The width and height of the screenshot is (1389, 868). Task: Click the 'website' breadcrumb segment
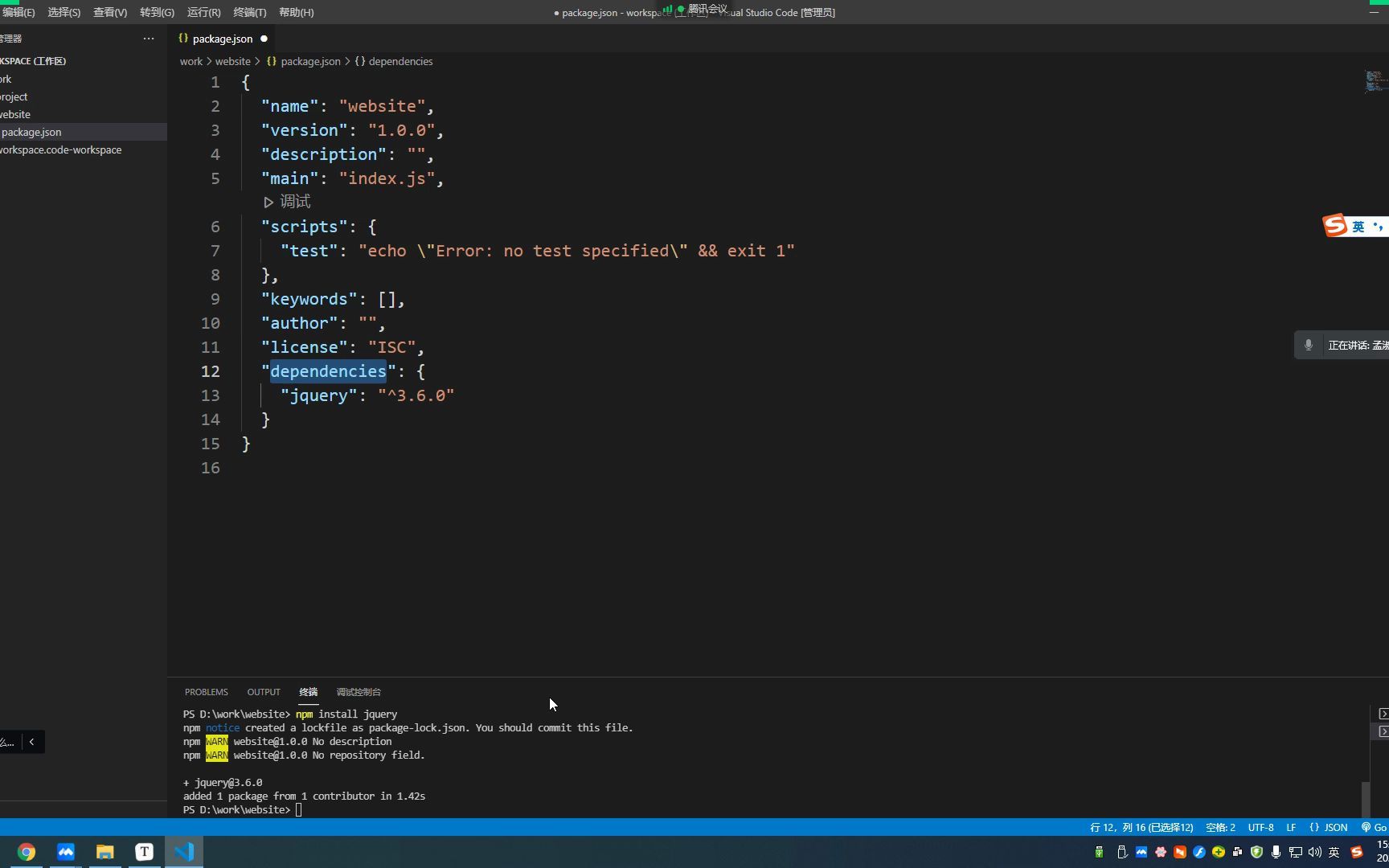coord(232,61)
